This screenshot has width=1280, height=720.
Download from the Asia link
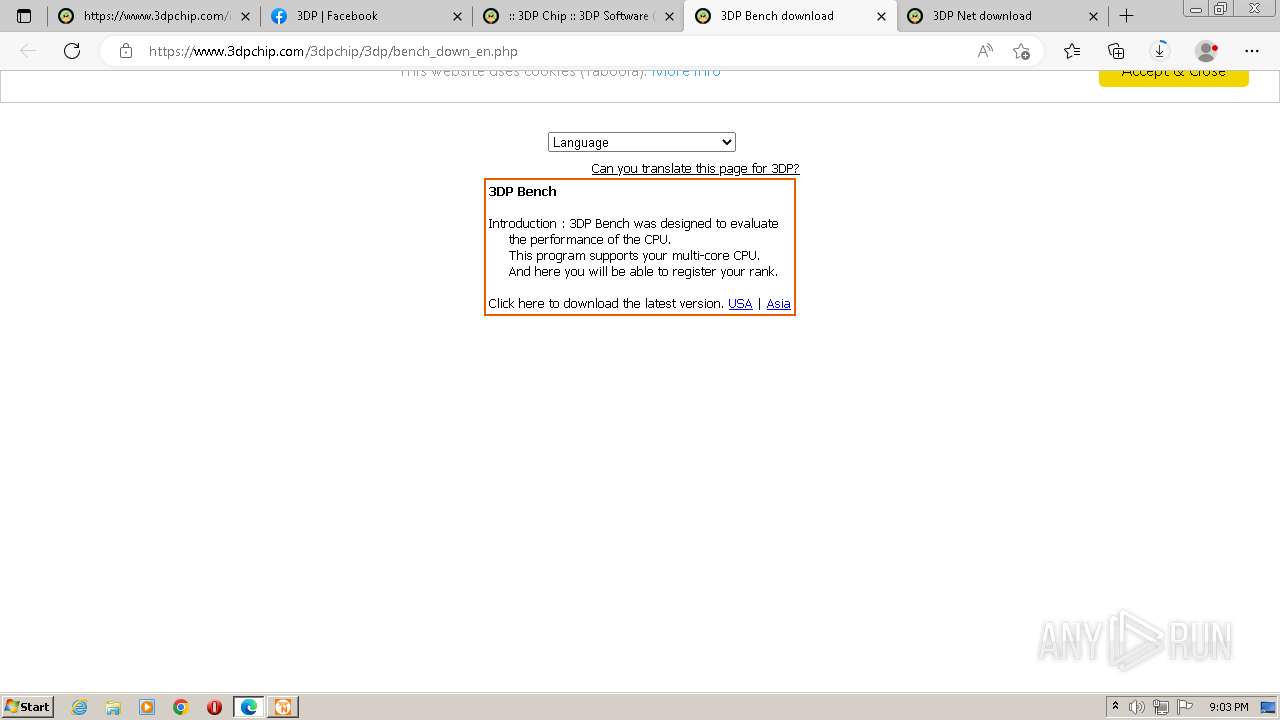(x=778, y=303)
